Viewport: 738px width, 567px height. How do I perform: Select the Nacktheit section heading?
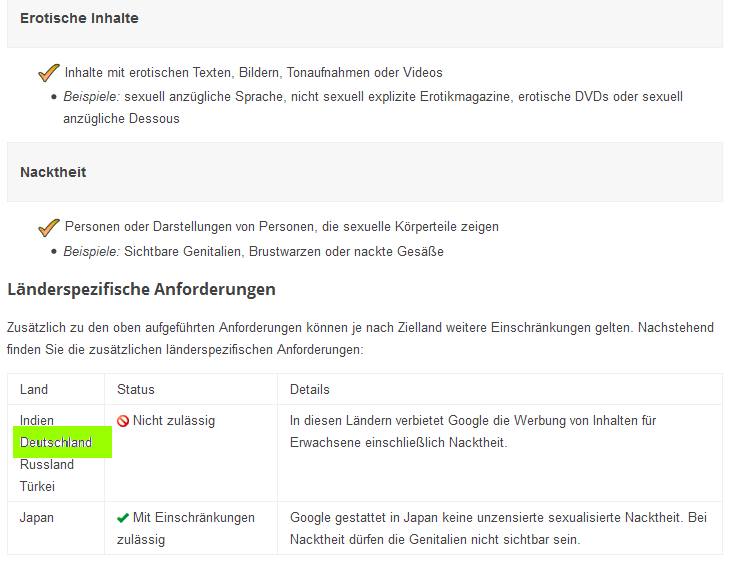coord(53,172)
